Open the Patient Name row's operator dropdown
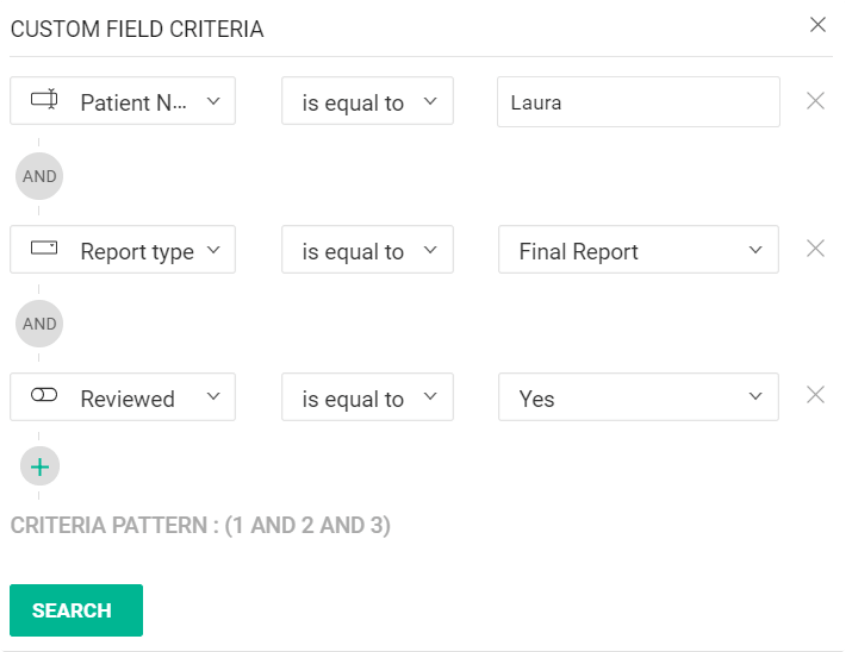The image size is (846, 652). 367,101
